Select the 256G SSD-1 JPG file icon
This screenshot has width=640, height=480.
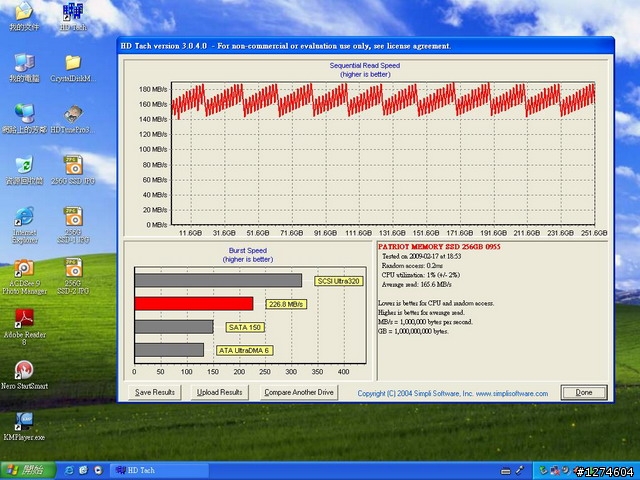73,225
